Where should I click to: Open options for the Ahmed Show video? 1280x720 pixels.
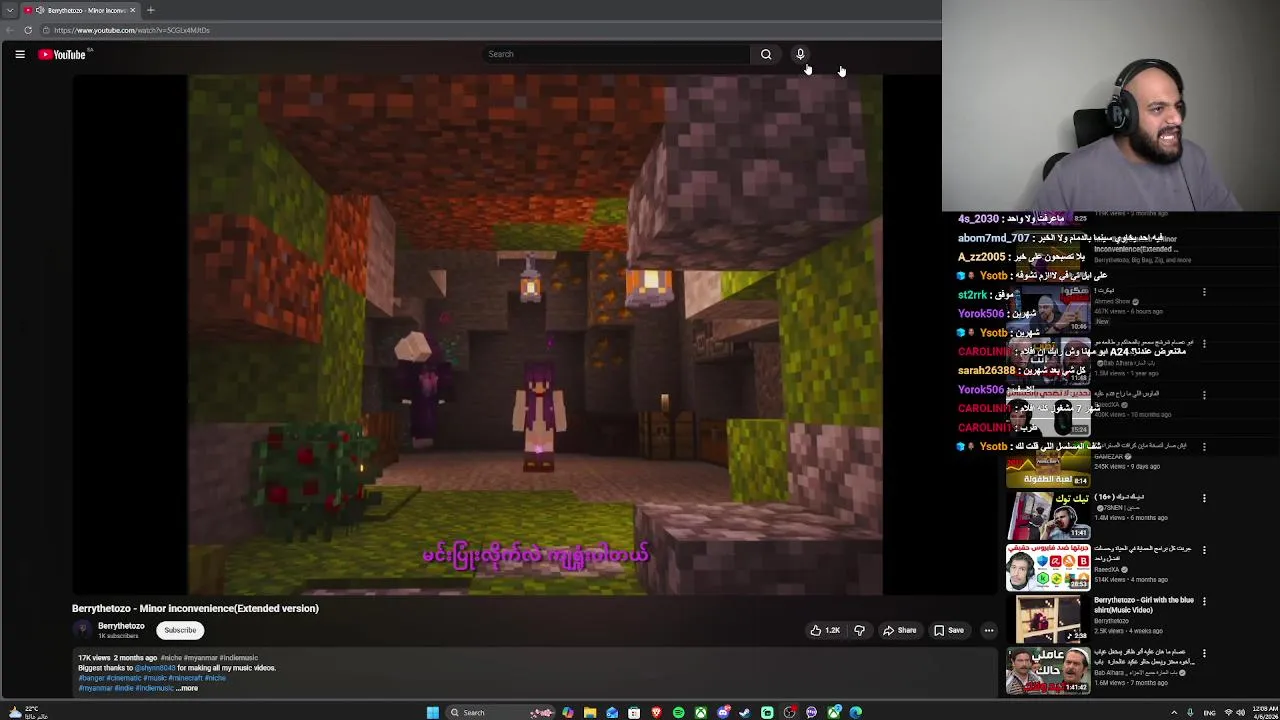(1204, 292)
